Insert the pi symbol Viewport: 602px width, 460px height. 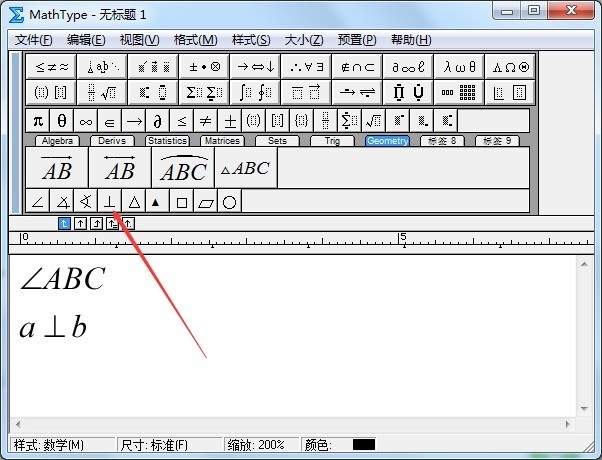click(37, 121)
